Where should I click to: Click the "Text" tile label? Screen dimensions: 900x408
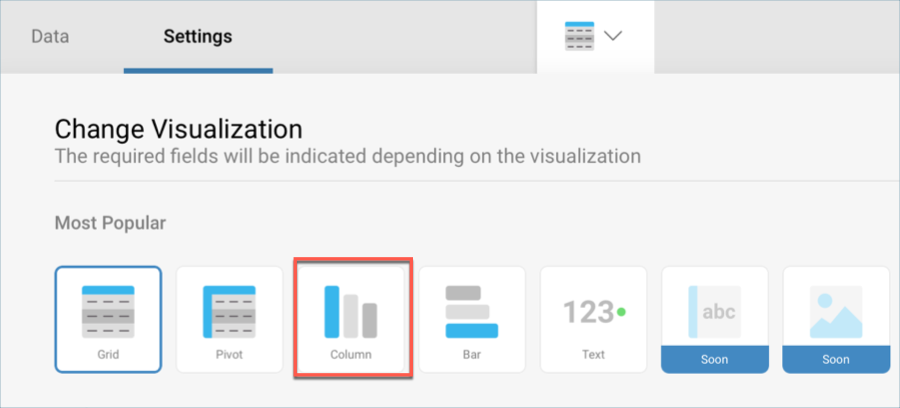593,354
